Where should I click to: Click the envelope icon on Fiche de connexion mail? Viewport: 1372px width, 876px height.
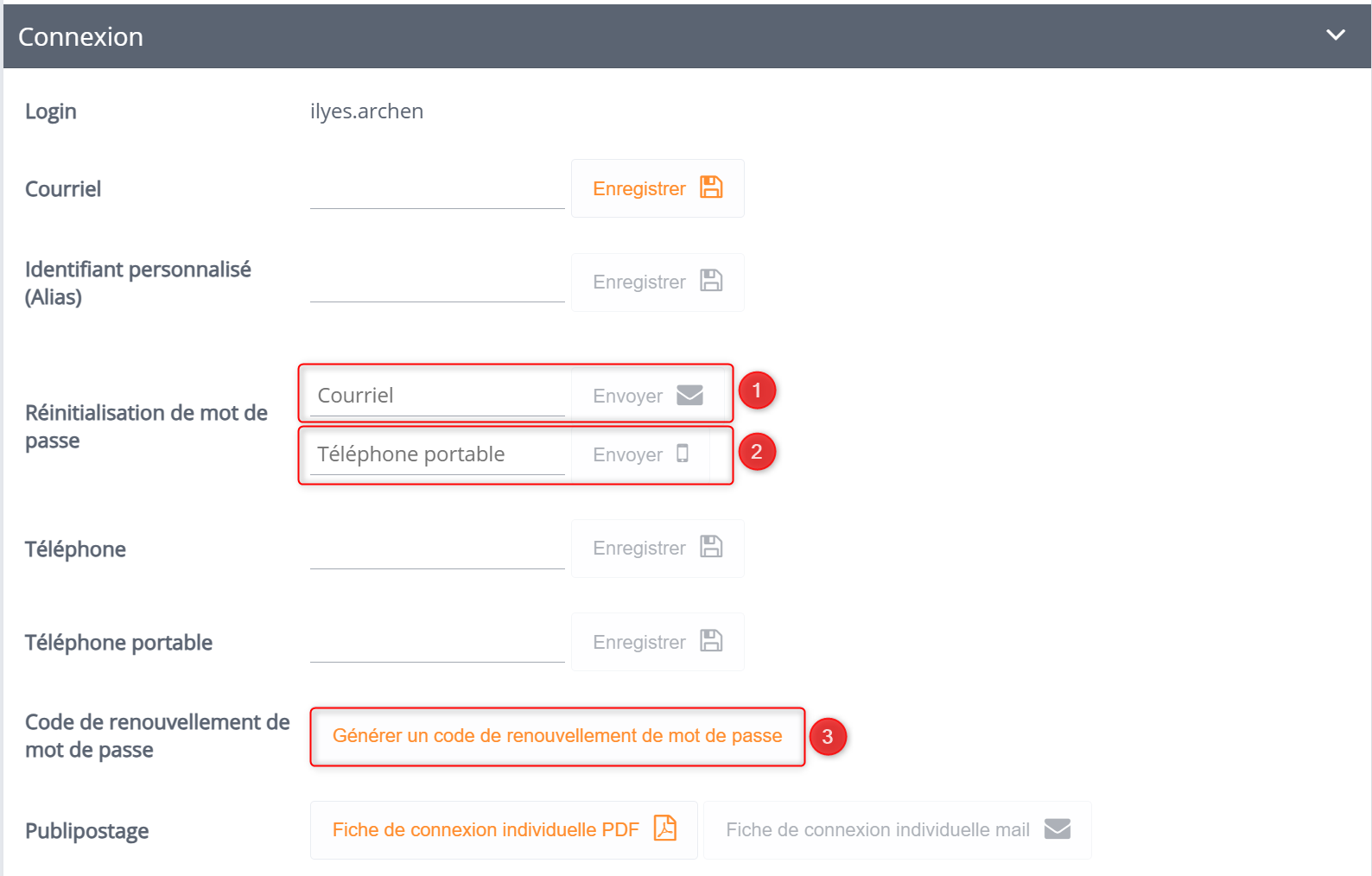pos(1058,828)
